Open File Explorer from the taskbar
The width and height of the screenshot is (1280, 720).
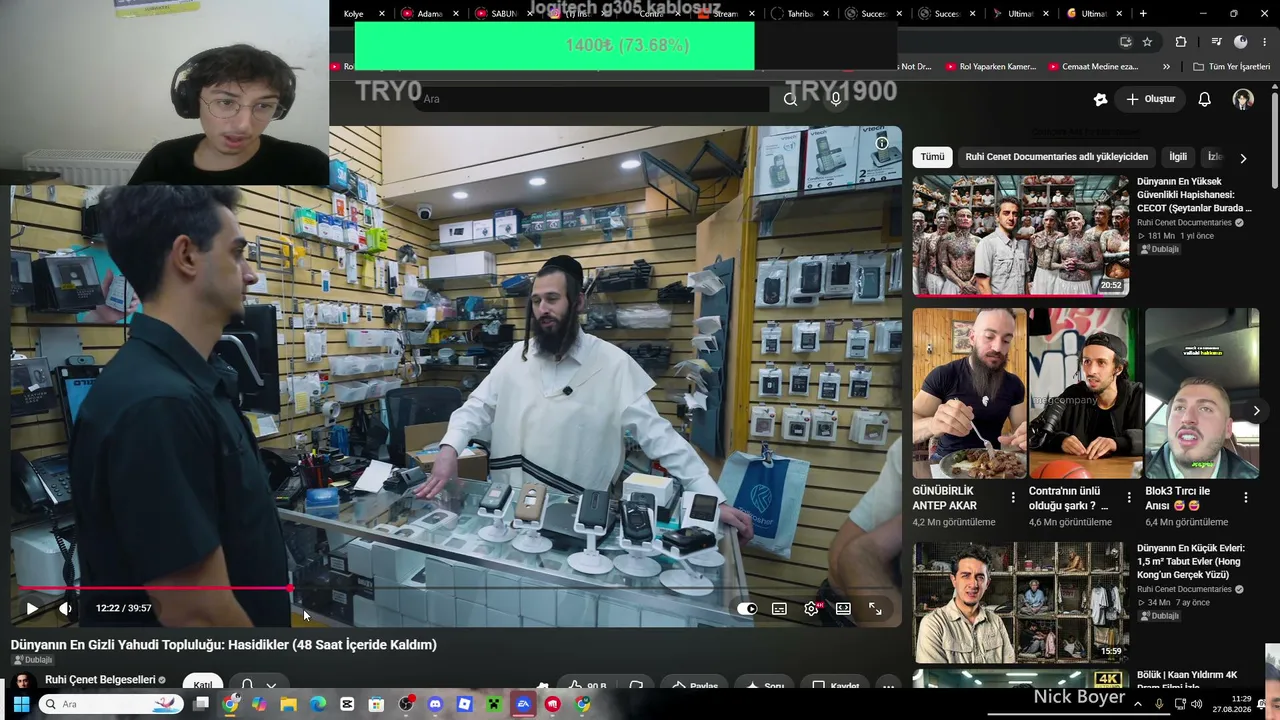click(x=288, y=704)
